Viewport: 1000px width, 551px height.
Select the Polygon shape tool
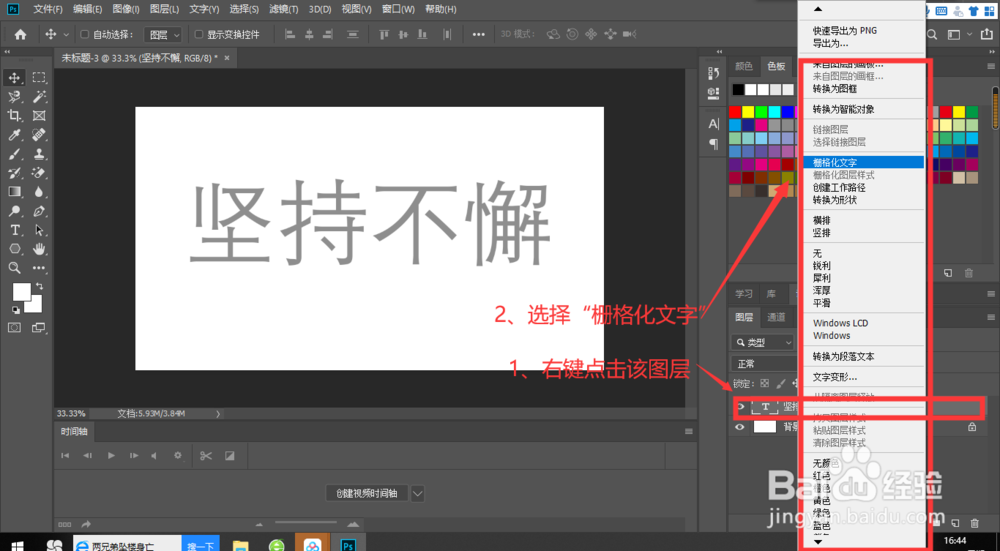tap(14, 249)
